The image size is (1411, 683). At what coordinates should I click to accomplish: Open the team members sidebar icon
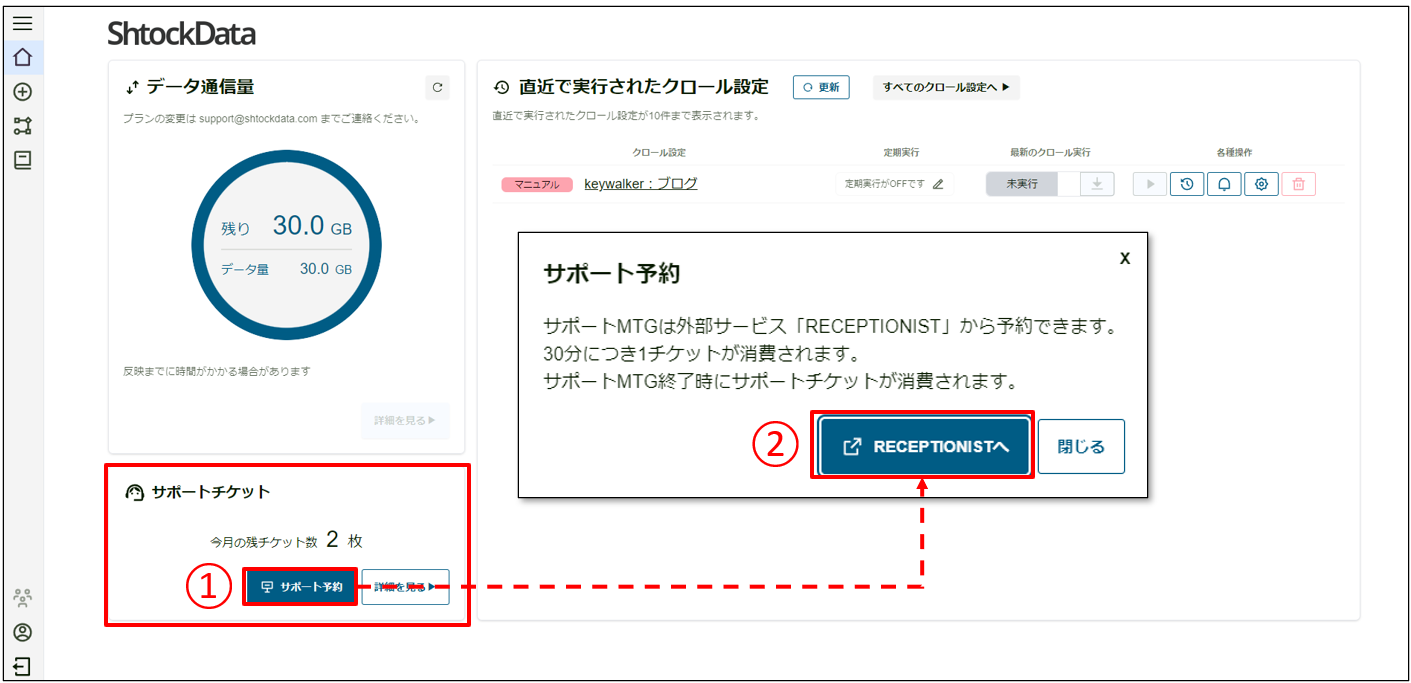coord(22,598)
